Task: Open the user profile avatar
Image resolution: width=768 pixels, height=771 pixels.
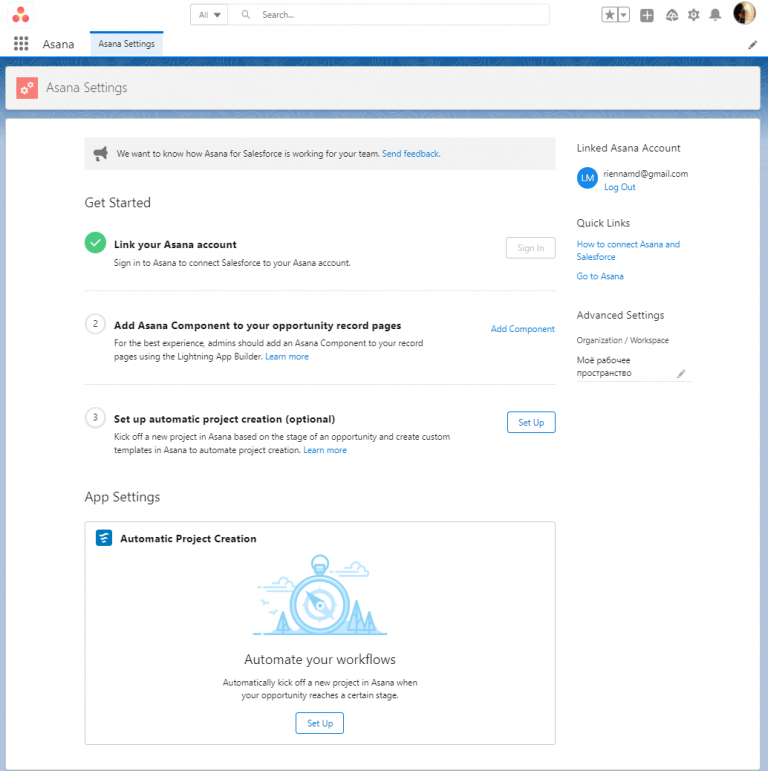Action: pyautogui.click(x=744, y=14)
